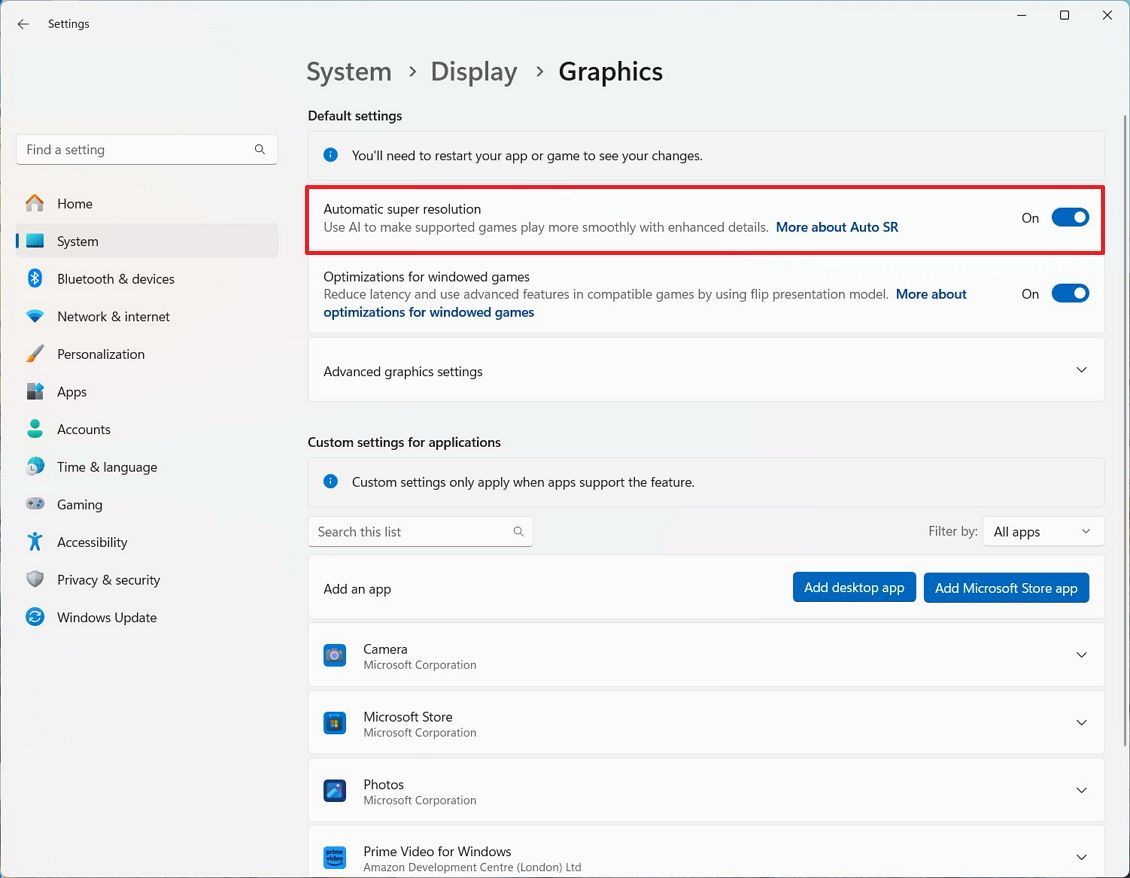This screenshot has height=878, width=1130.
Task: Turn off Automatic super resolution
Action: pos(1070,216)
